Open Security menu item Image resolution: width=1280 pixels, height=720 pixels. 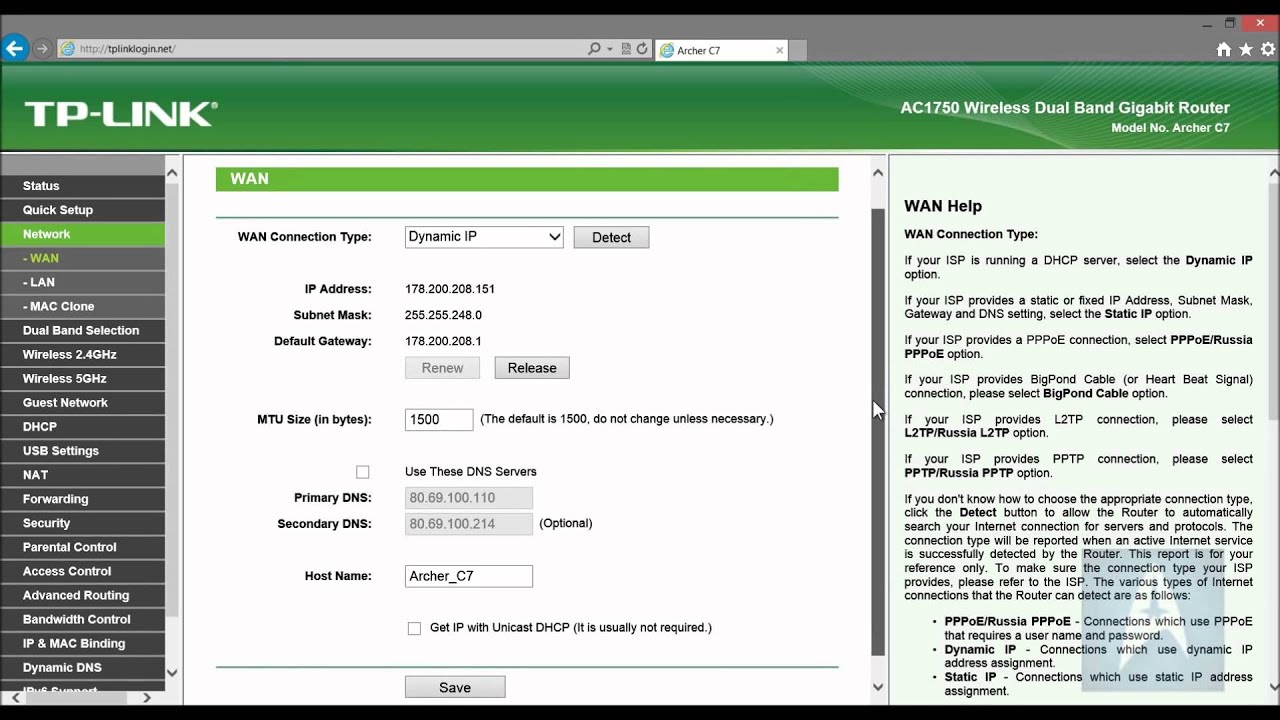pos(82,523)
